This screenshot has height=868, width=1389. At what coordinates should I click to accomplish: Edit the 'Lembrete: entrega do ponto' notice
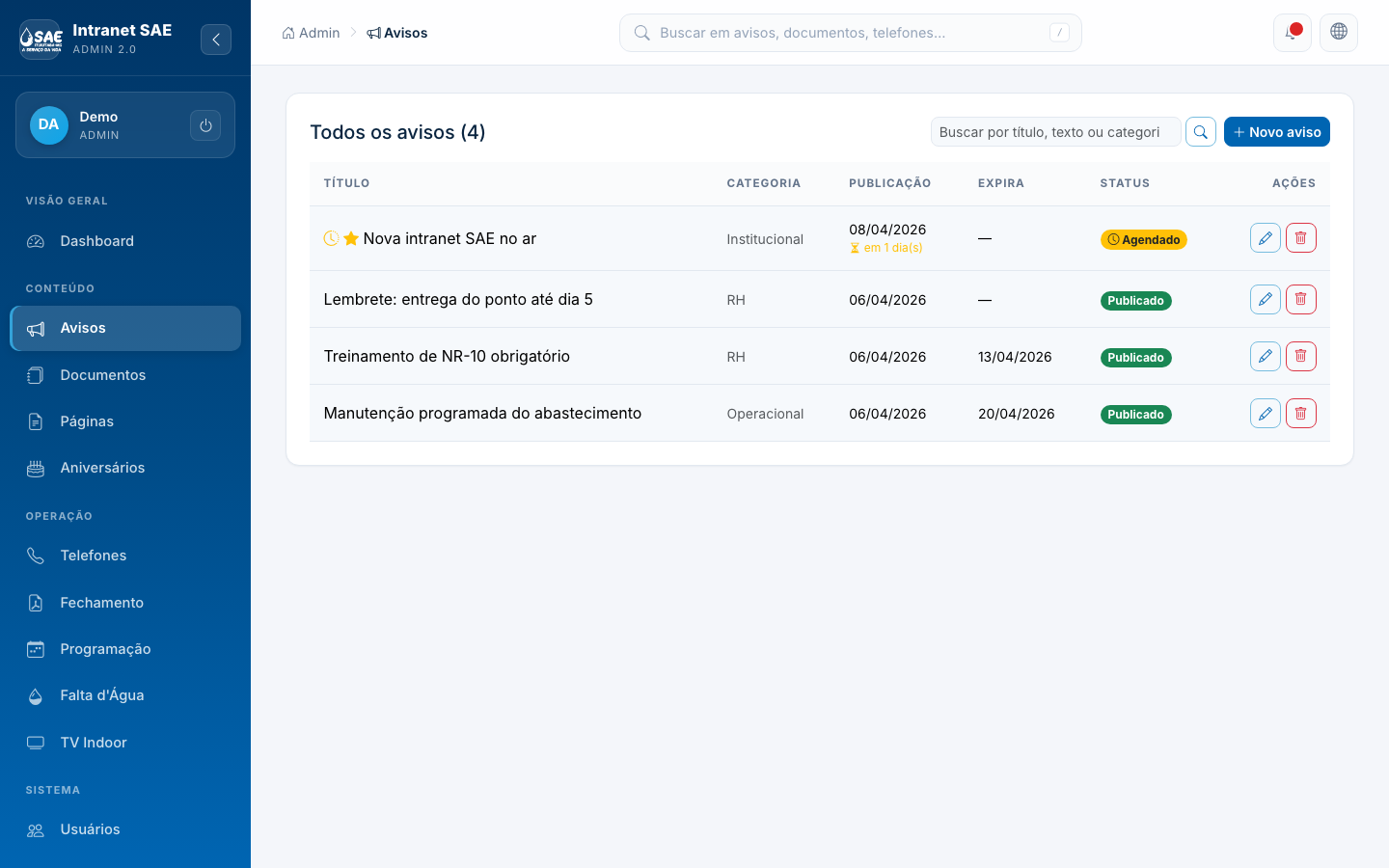[x=1266, y=299]
